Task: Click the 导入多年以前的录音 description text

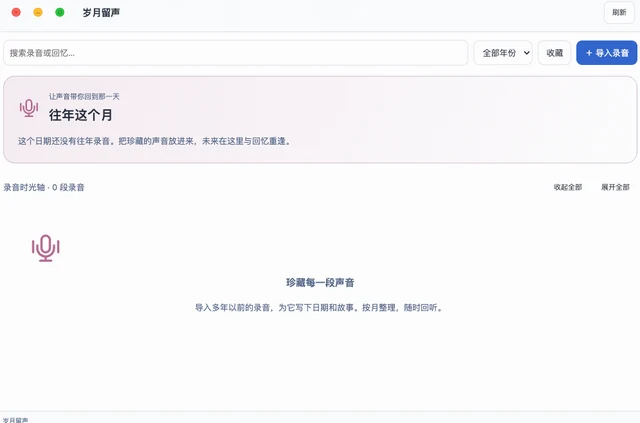Action: pyautogui.click(x=319, y=307)
